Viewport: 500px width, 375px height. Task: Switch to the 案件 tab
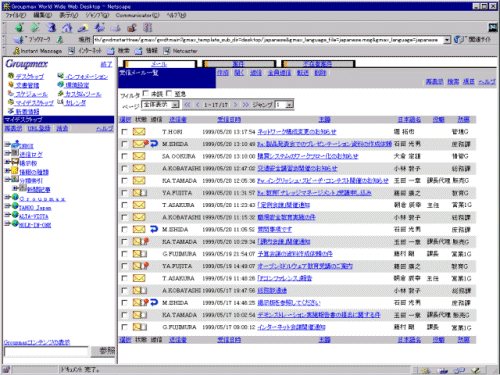(239, 64)
